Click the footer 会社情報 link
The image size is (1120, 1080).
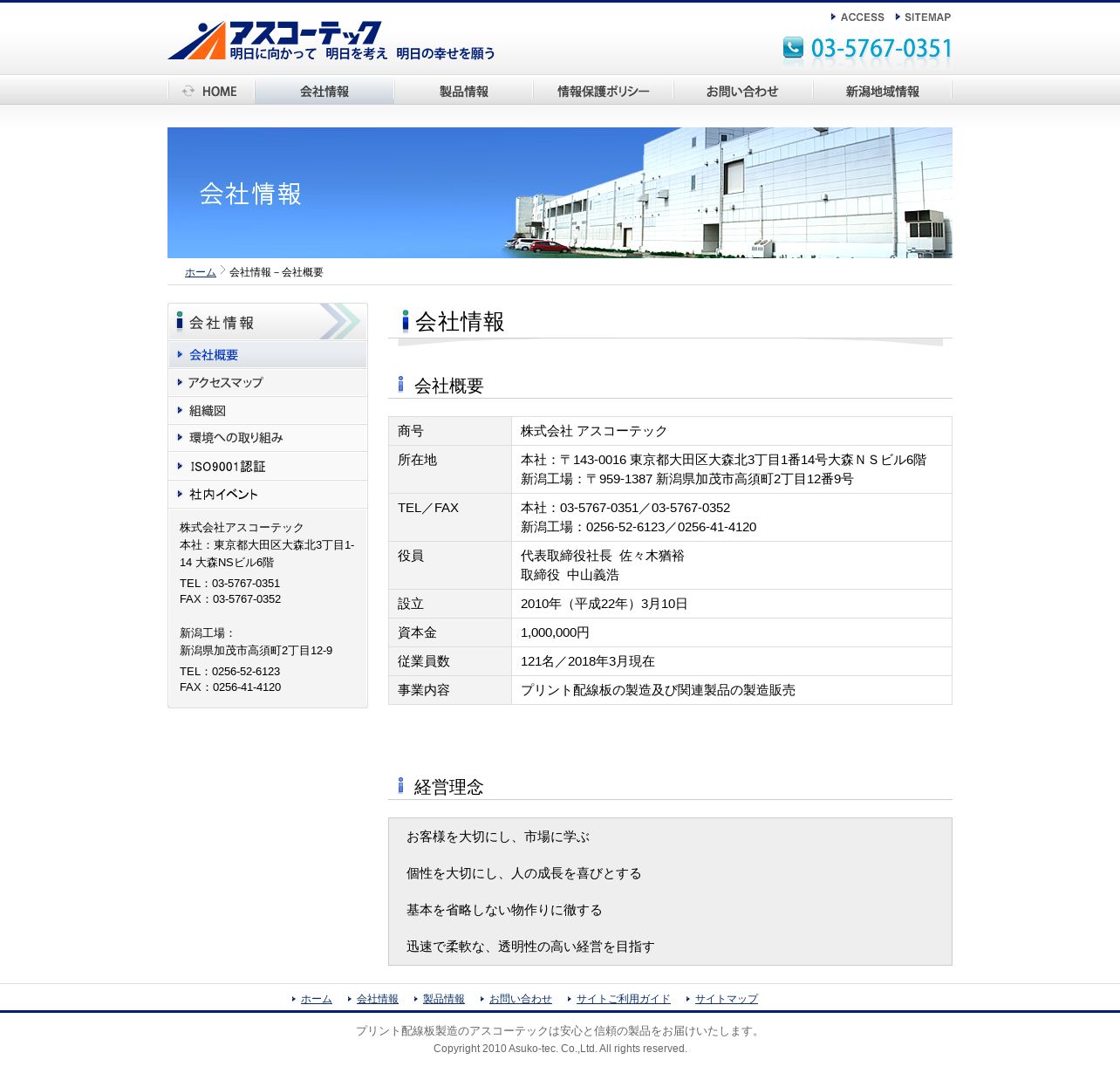point(378,999)
